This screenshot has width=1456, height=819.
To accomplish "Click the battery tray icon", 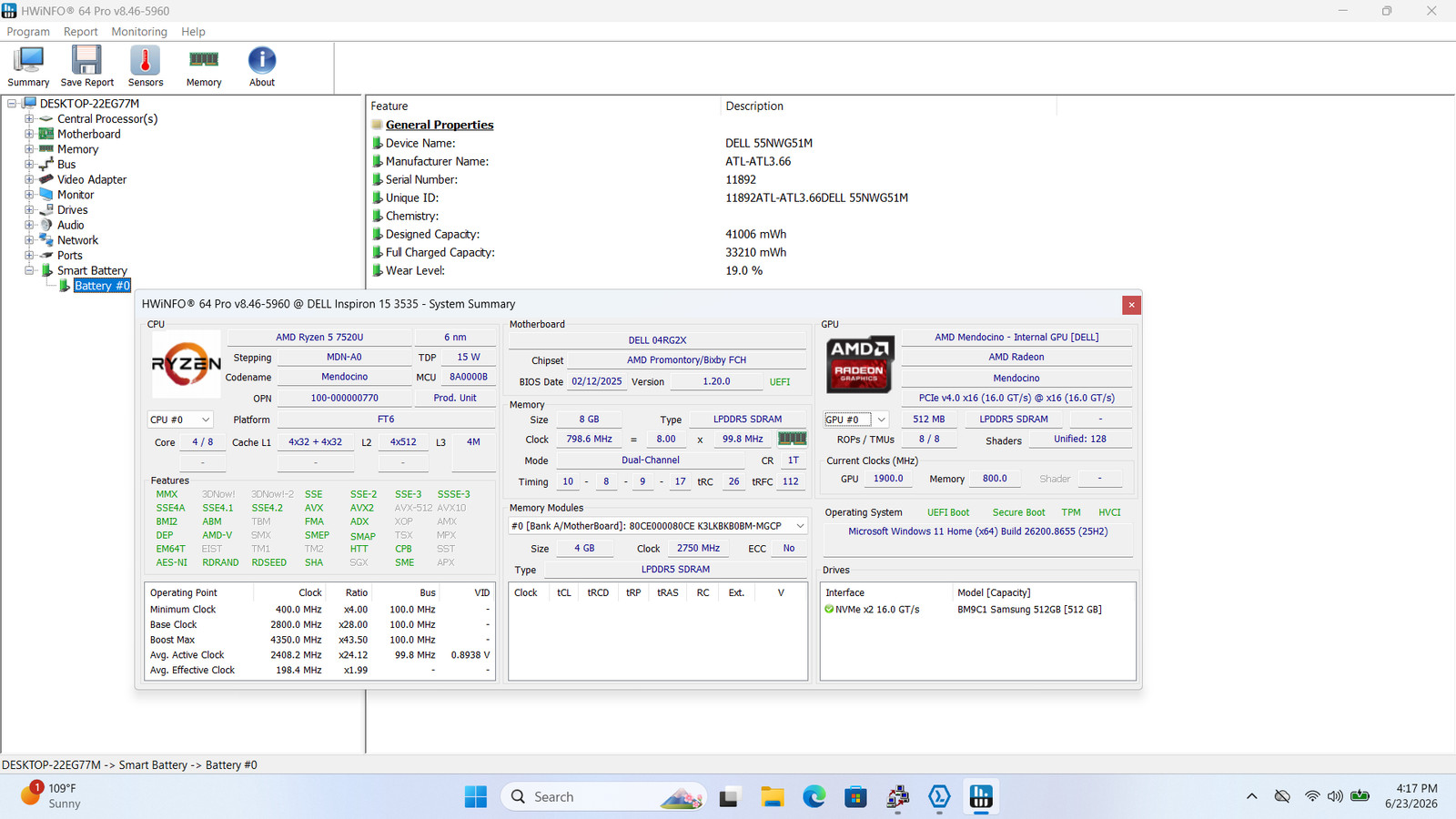I will (1360, 796).
